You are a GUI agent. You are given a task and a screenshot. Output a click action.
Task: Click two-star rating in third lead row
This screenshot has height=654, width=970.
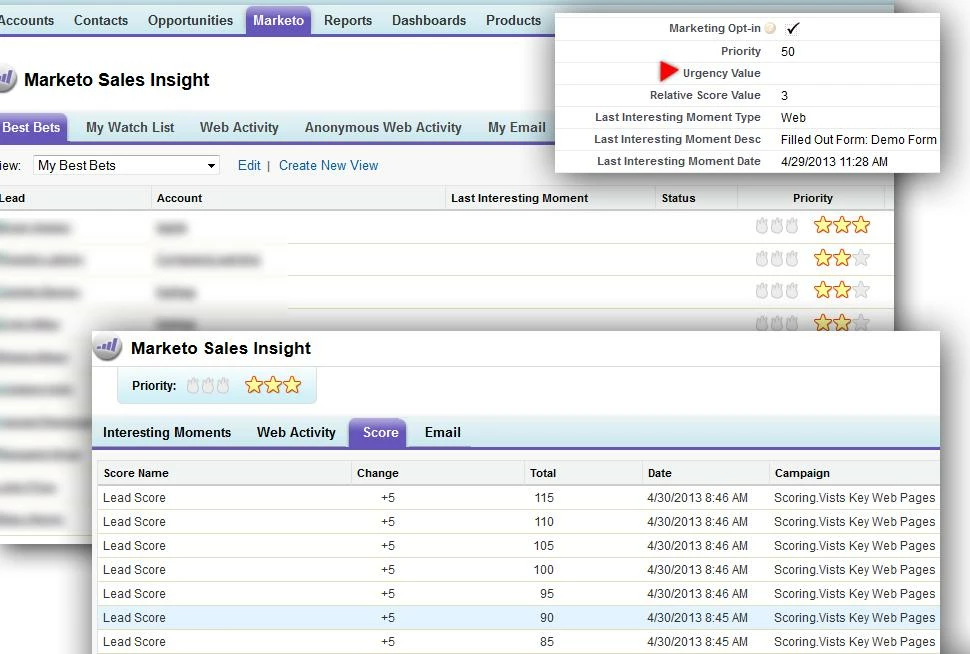click(841, 290)
